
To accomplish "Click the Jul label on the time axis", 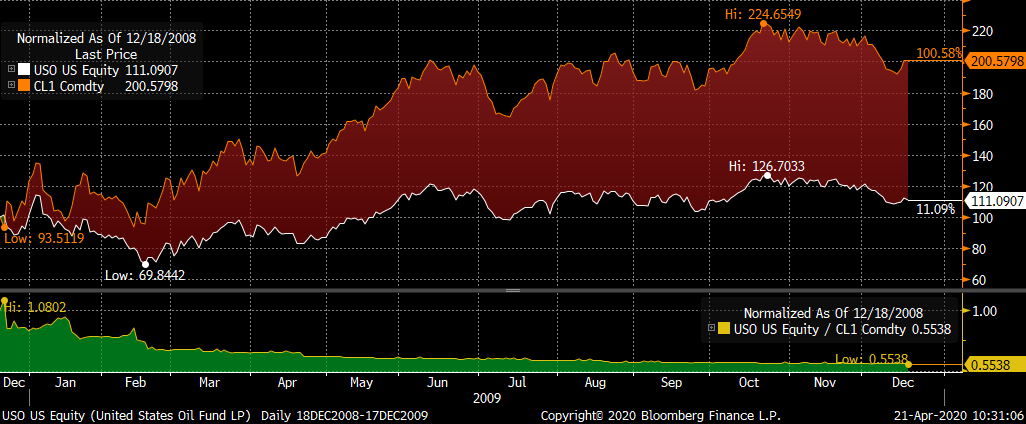I will point(517,381).
